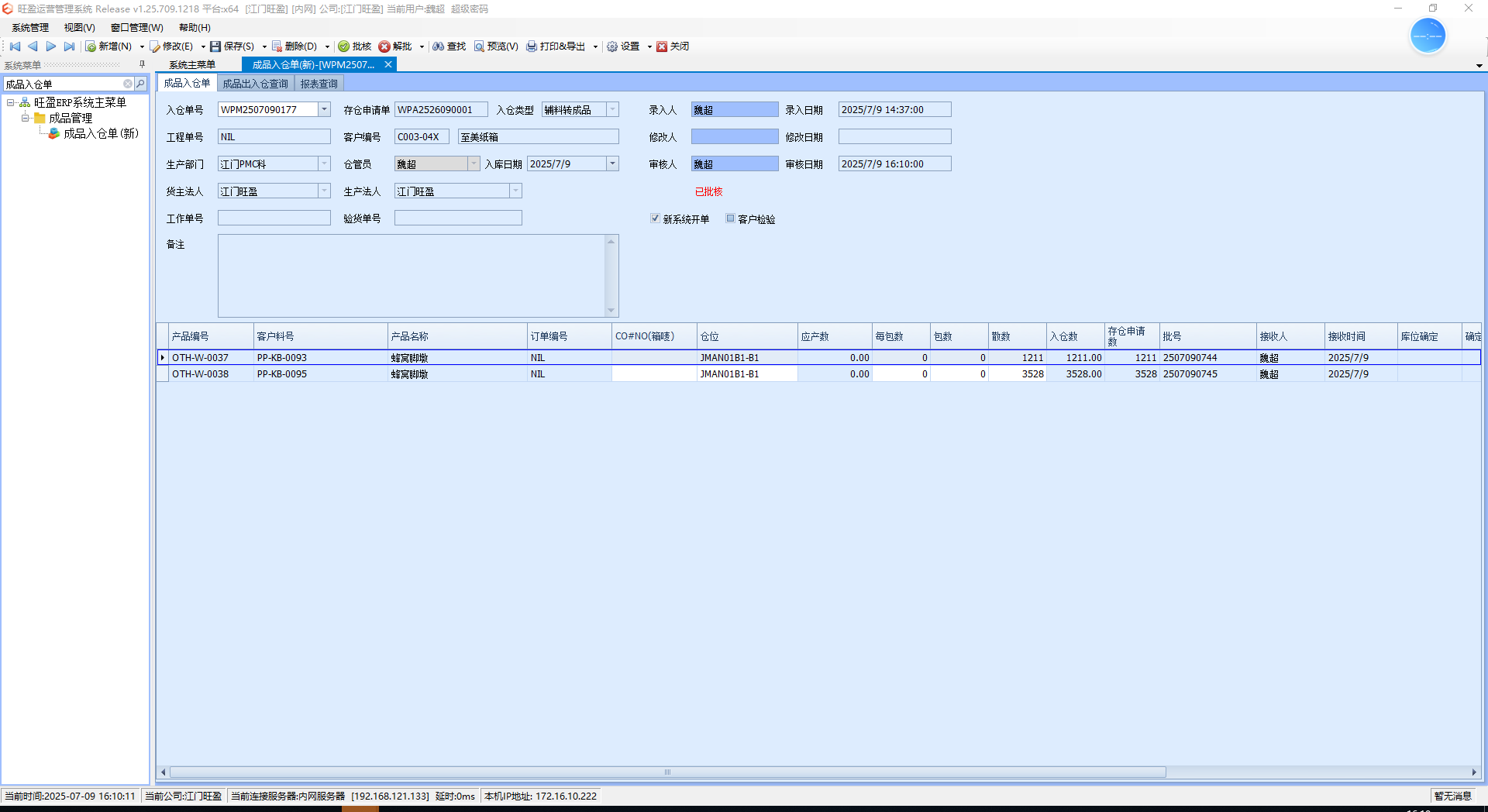Viewport: 1488px width, 812px height.
Task: Click the horizontal scrollbar thumb of the grid
Action: (667, 772)
